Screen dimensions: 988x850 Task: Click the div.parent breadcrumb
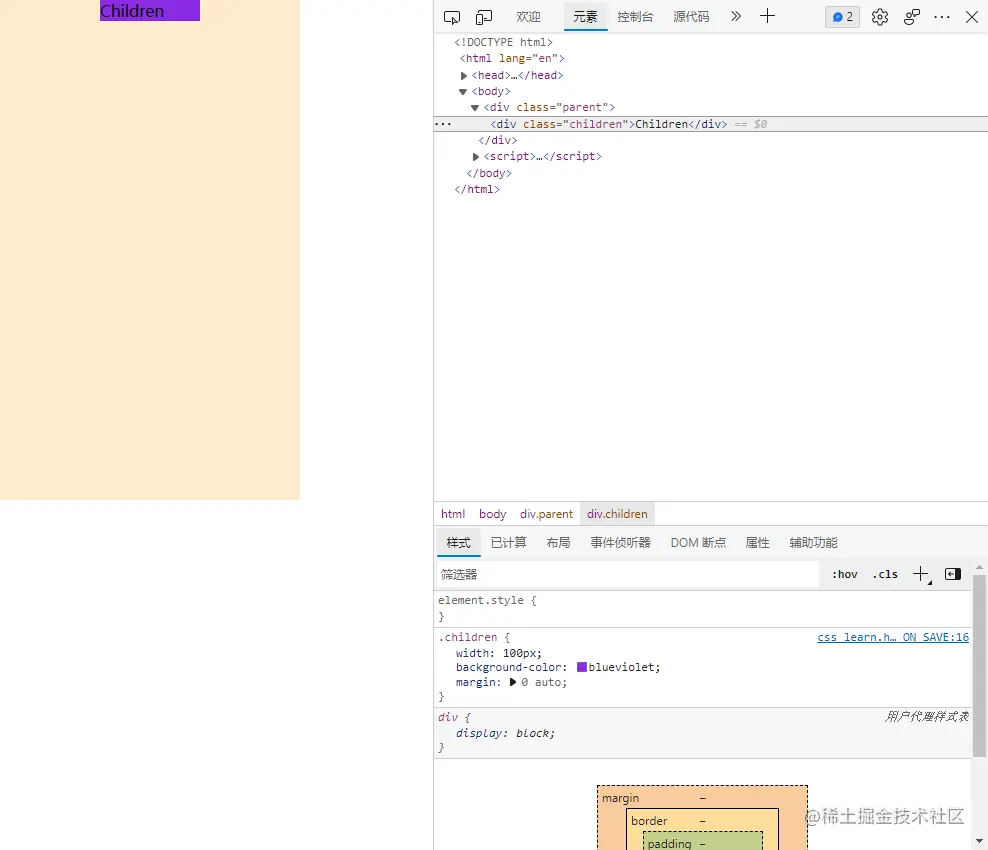click(546, 514)
